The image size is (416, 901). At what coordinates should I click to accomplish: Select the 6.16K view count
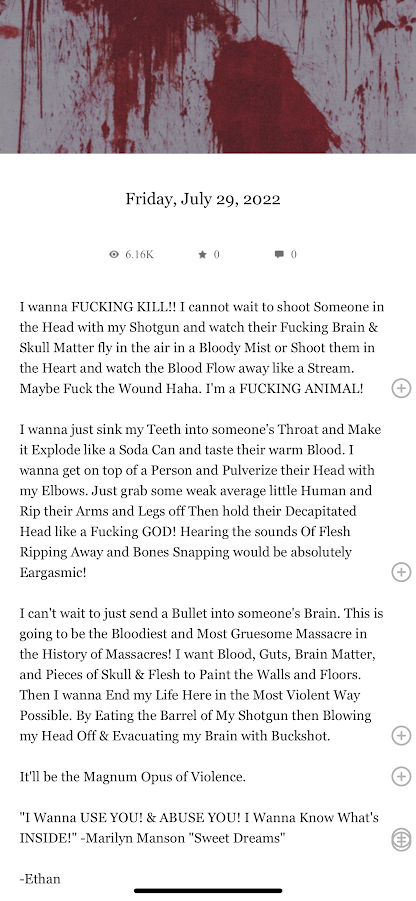[x=140, y=255]
